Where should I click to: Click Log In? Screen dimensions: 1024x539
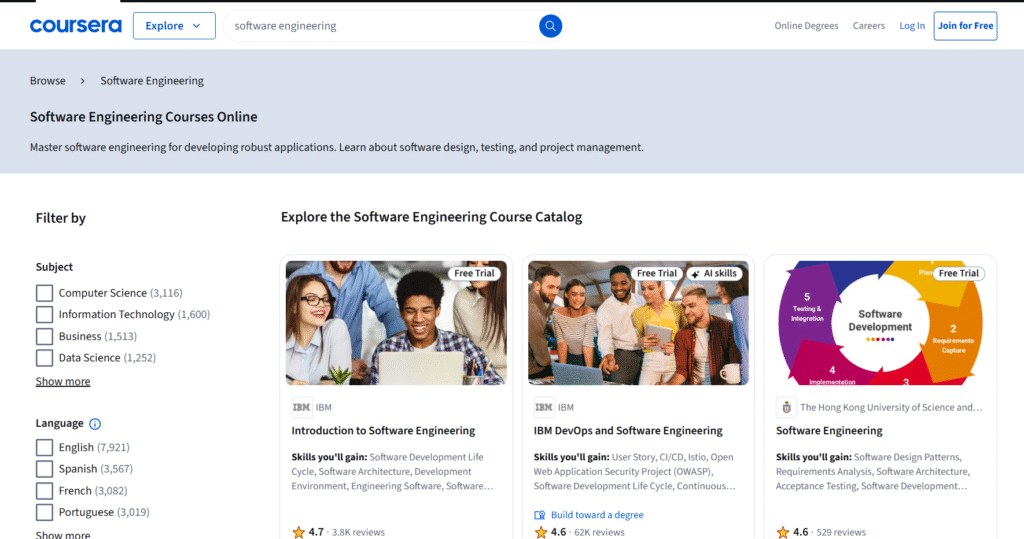tap(912, 25)
